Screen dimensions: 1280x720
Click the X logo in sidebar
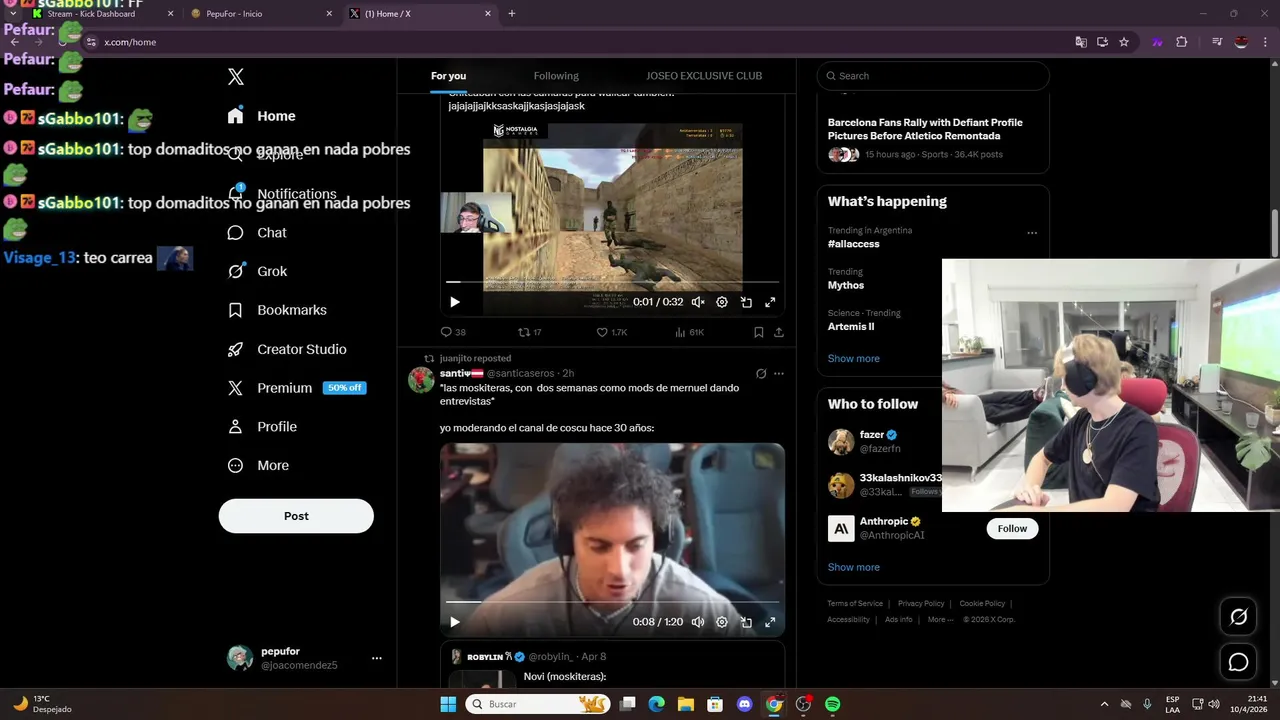pyautogui.click(x=236, y=77)
